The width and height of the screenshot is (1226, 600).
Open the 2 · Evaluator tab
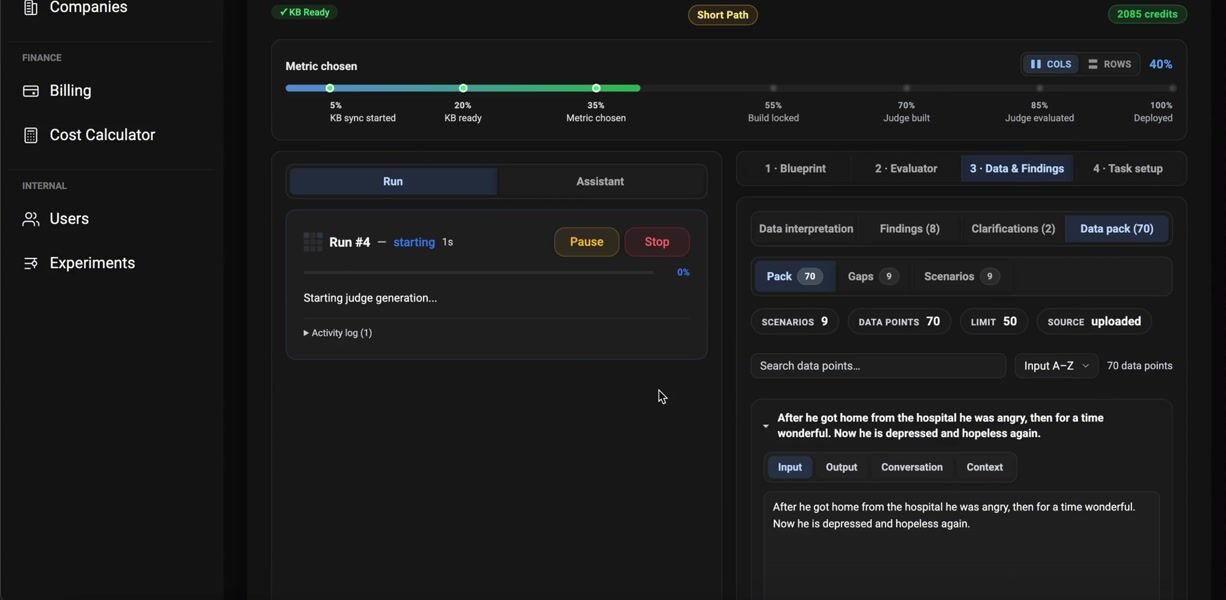point(906,169)
